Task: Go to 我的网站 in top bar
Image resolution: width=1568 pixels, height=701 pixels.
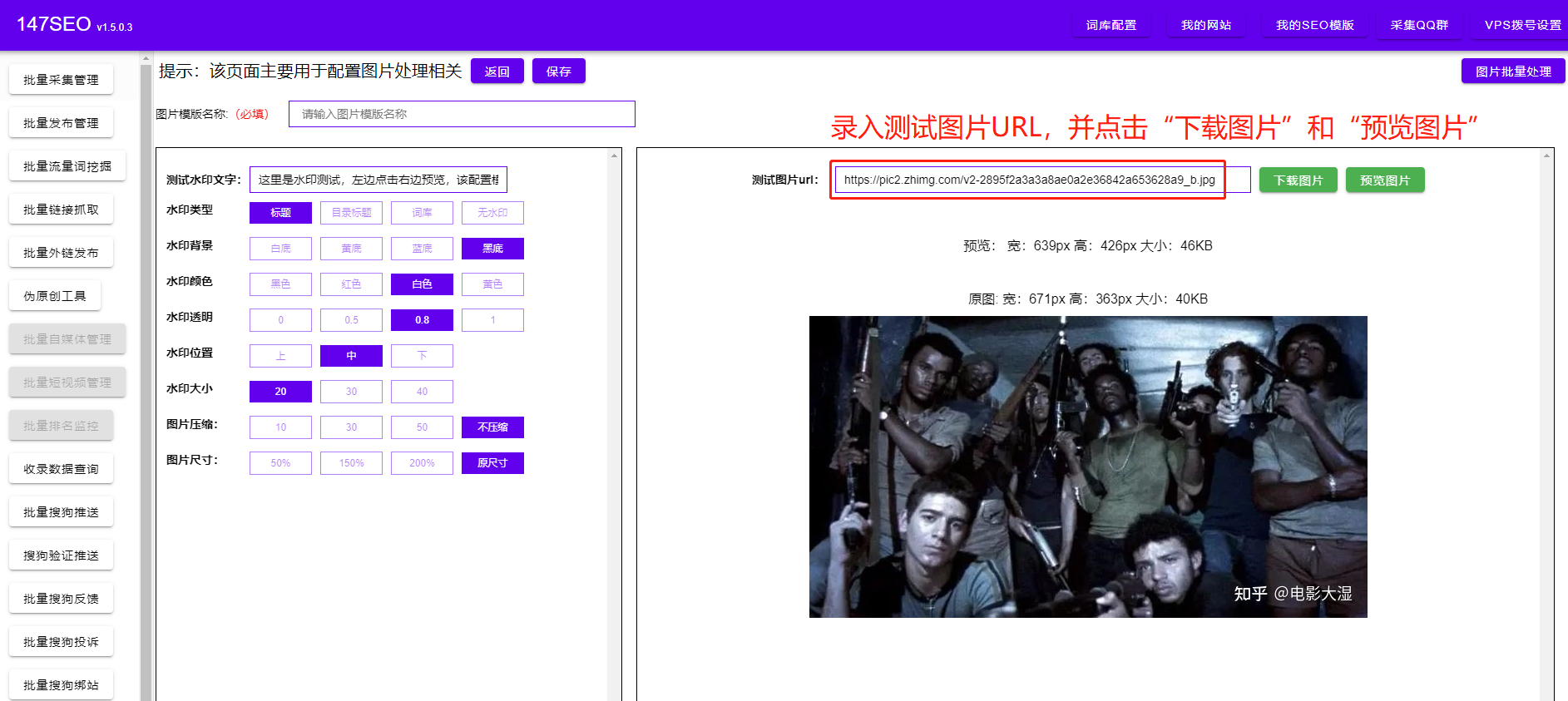Action: (1205, 25)
